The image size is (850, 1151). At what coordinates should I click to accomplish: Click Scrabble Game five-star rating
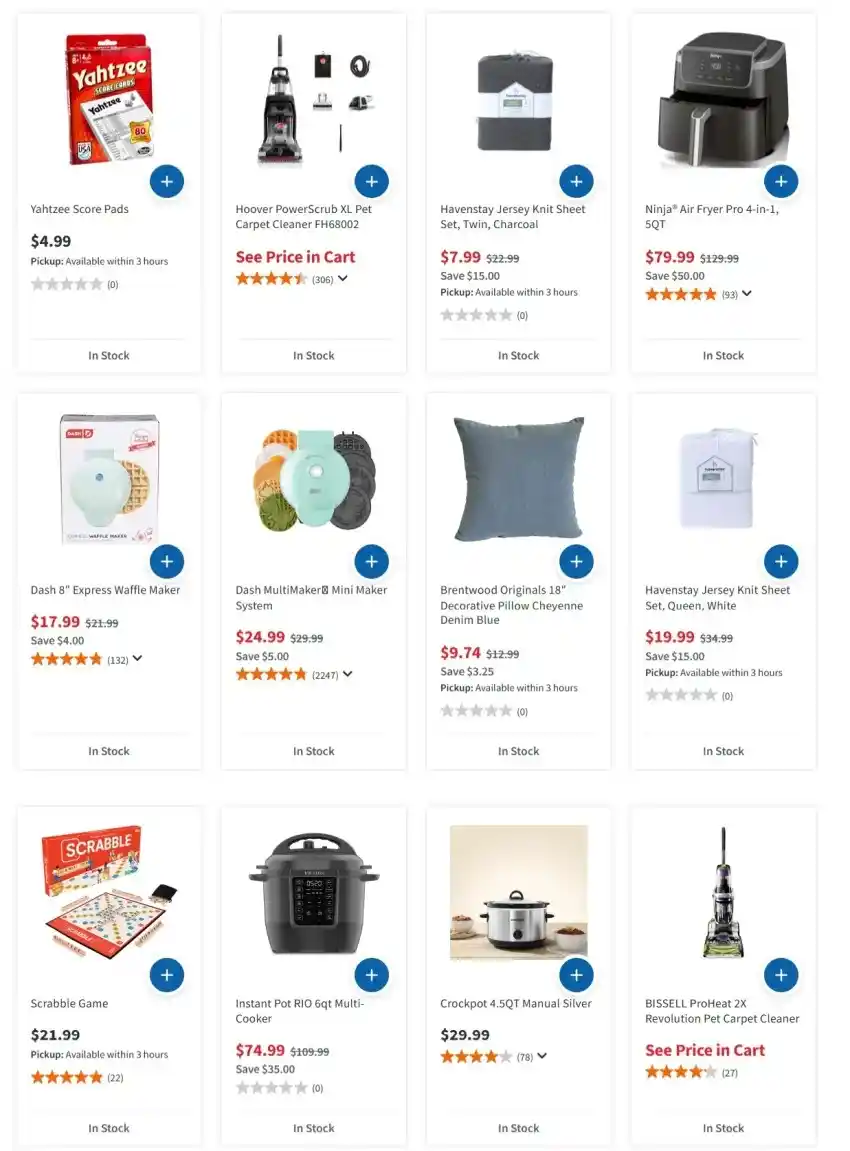[67, 1078]
